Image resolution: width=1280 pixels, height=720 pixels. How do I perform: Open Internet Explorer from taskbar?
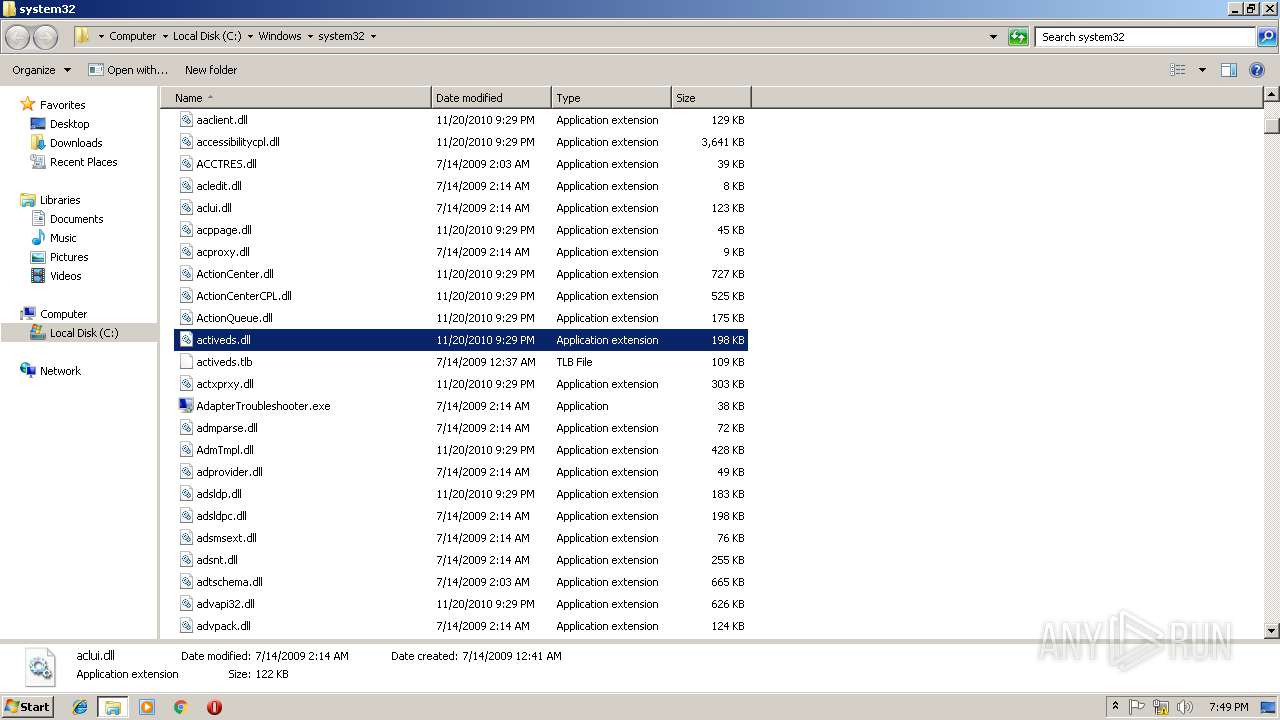(x=80, y=707)
